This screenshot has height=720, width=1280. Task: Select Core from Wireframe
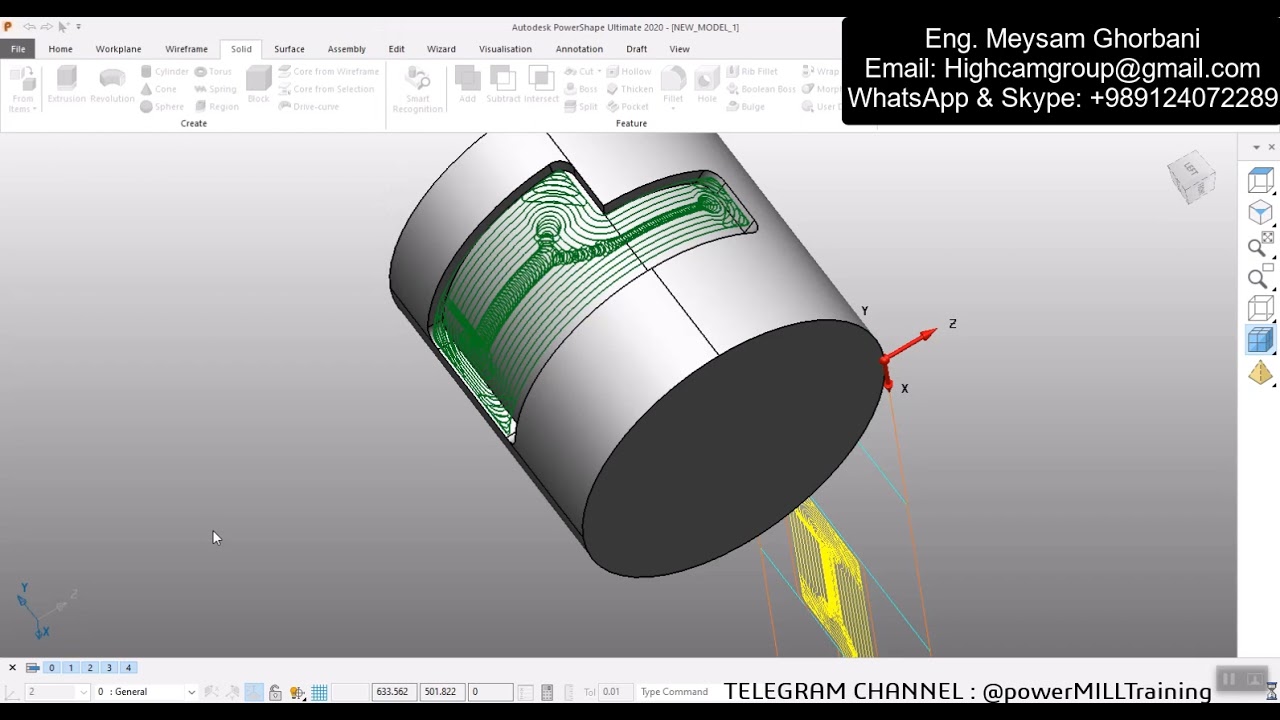tap(328, 72)
